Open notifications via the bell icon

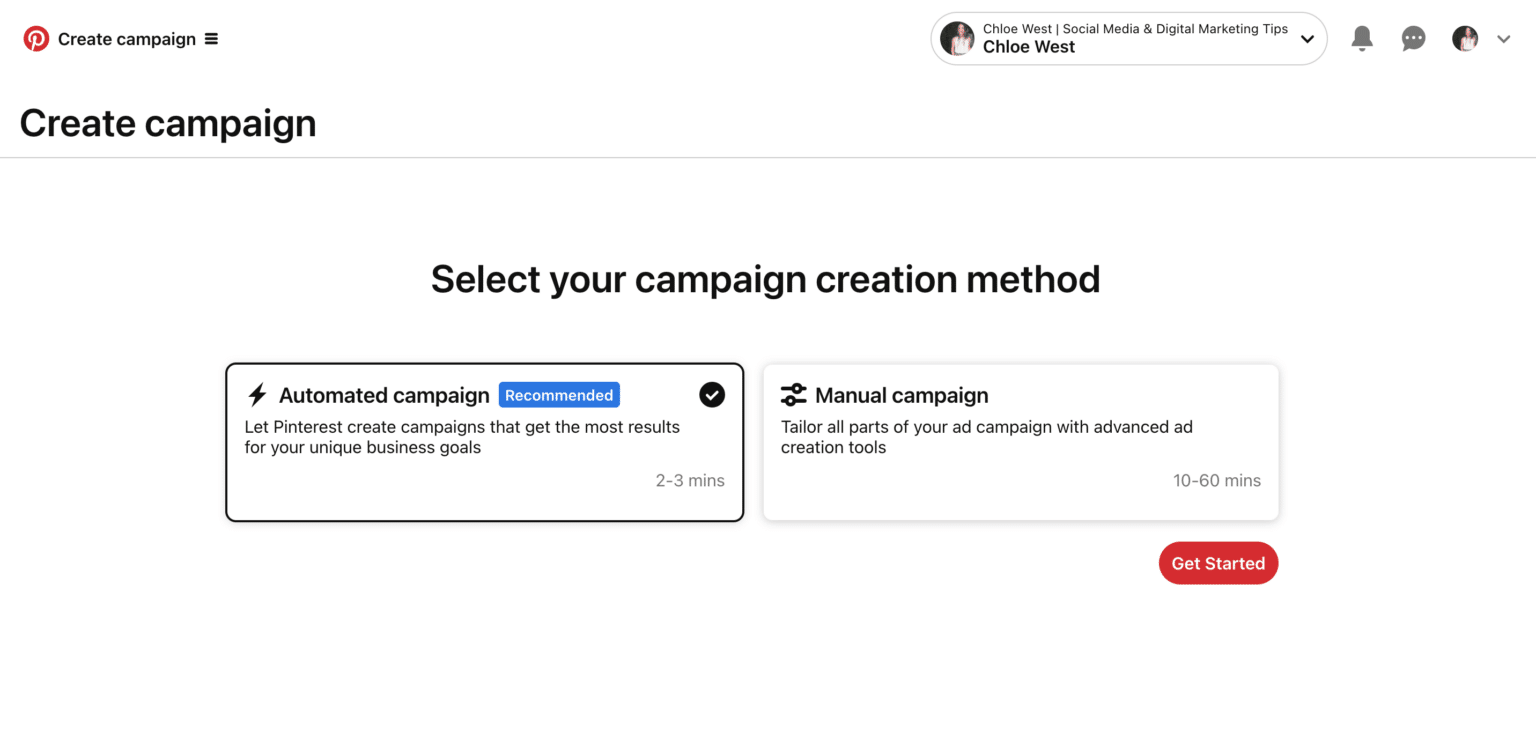1361,38
